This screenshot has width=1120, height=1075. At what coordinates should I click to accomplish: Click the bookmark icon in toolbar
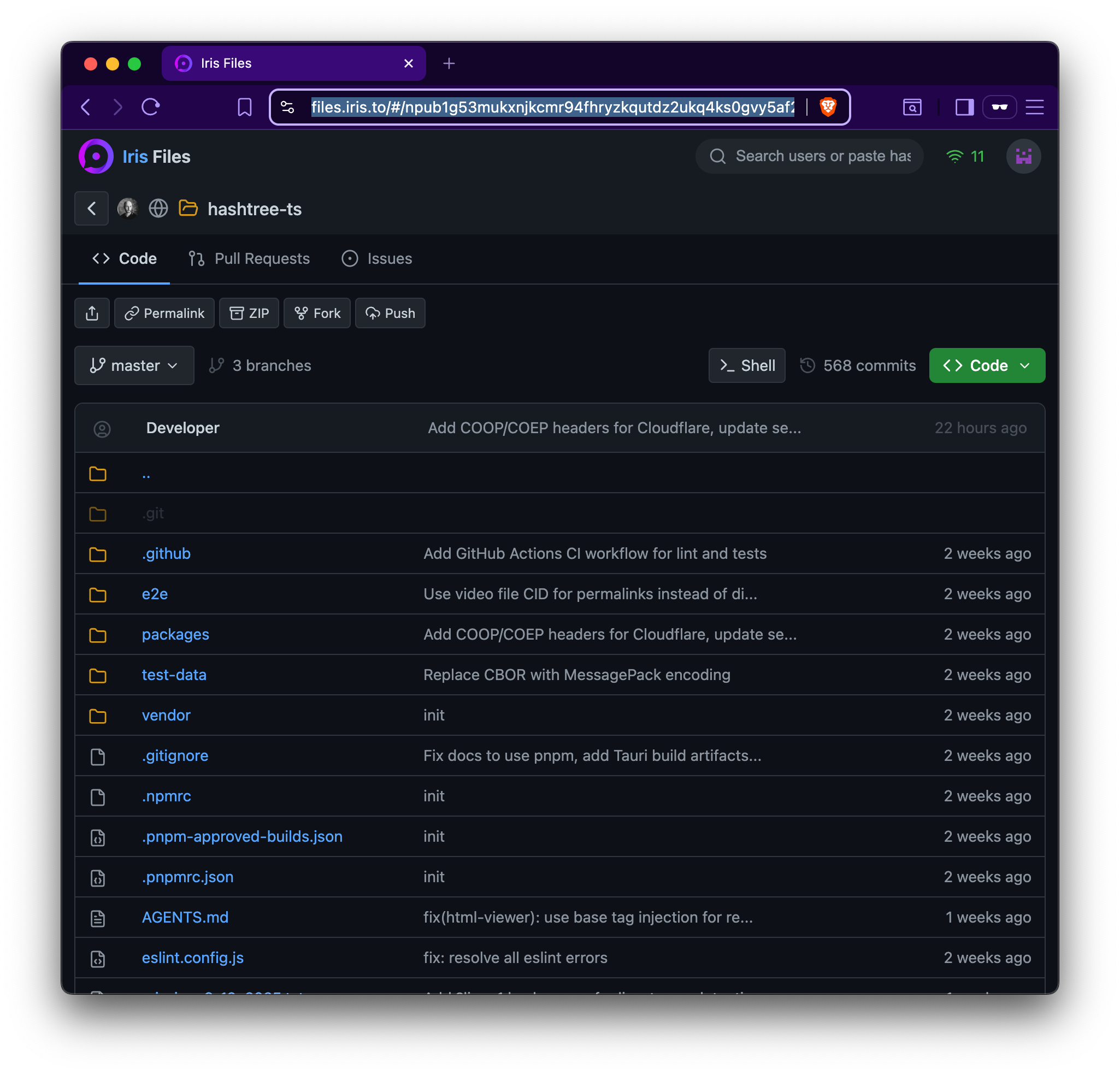[245, 107]
